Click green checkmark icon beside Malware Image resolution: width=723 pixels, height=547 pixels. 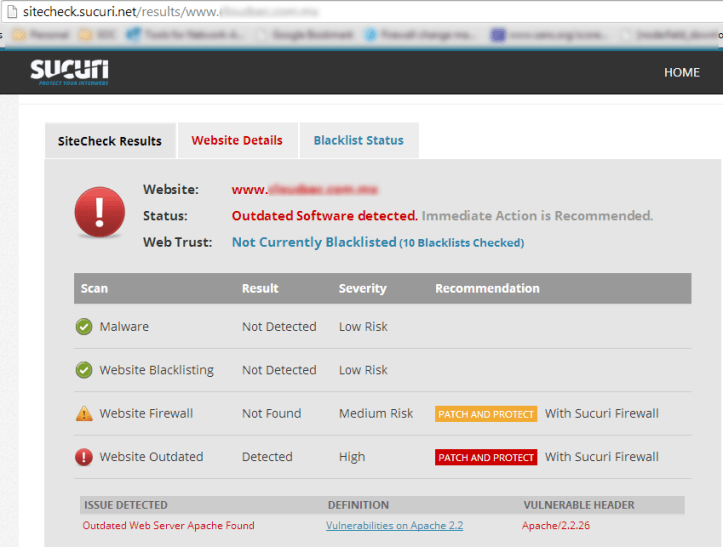pos(84,327)
